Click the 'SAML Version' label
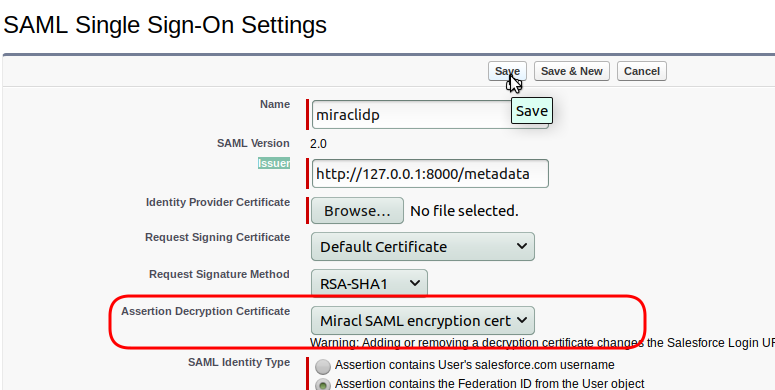The height and width of the screenshot is (390, 775). point(253,143)
